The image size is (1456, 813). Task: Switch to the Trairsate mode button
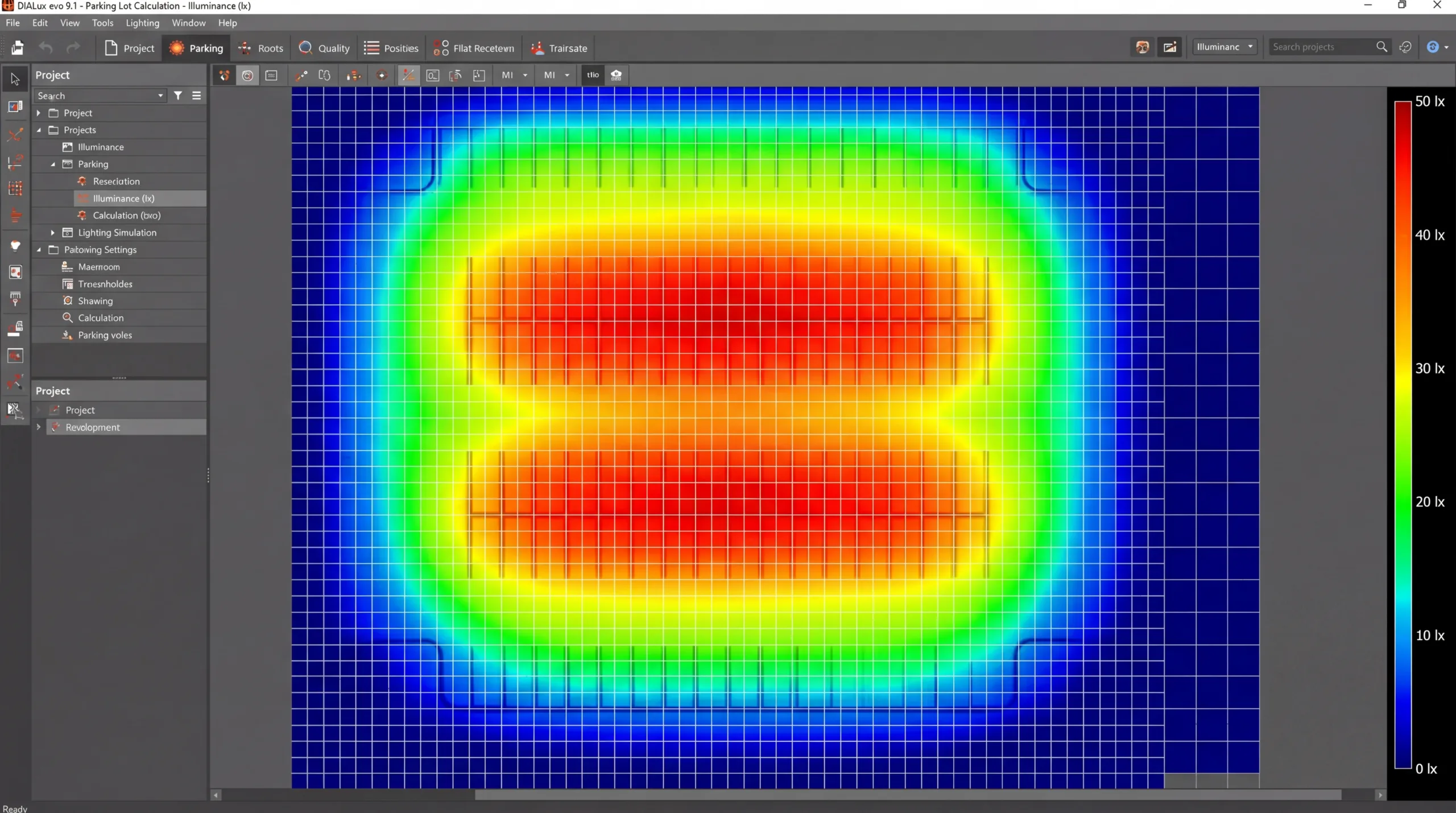(559, 48)
